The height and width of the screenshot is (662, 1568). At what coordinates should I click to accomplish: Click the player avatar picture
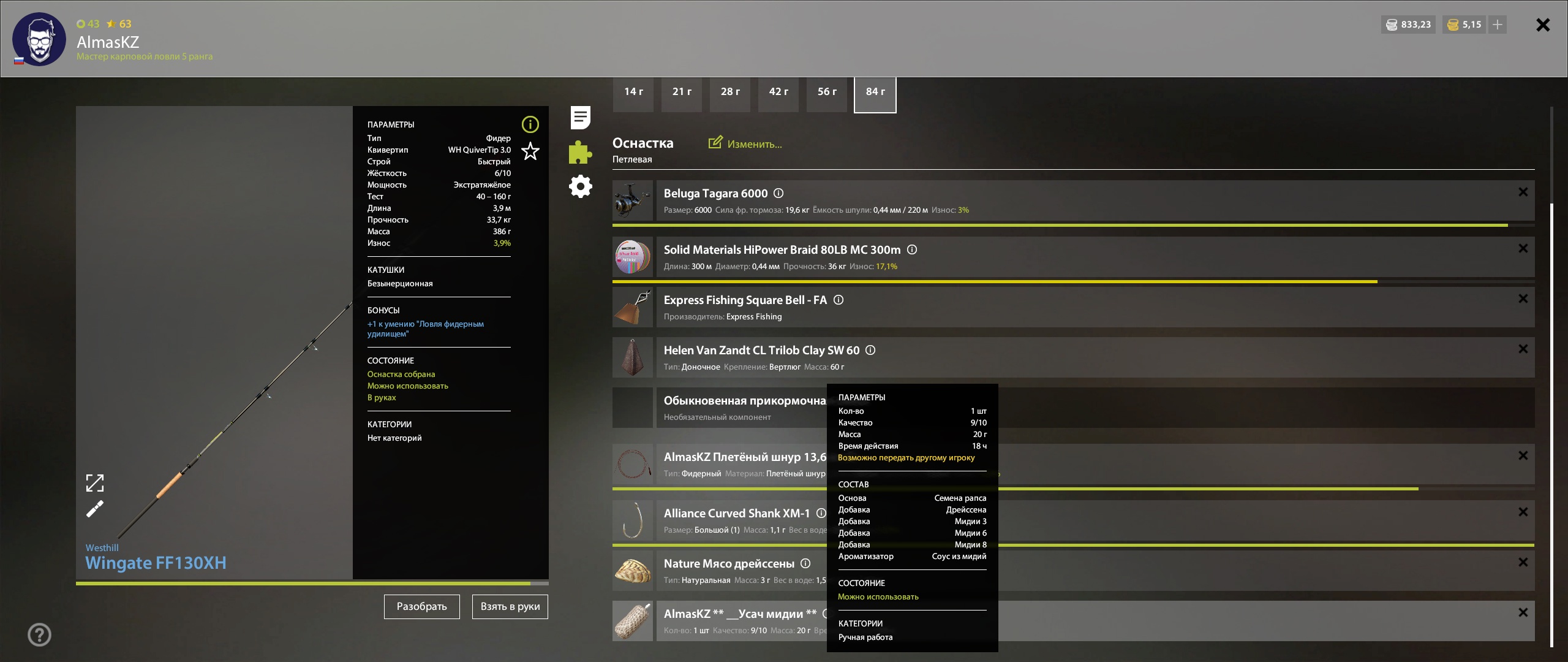(39, 39)
